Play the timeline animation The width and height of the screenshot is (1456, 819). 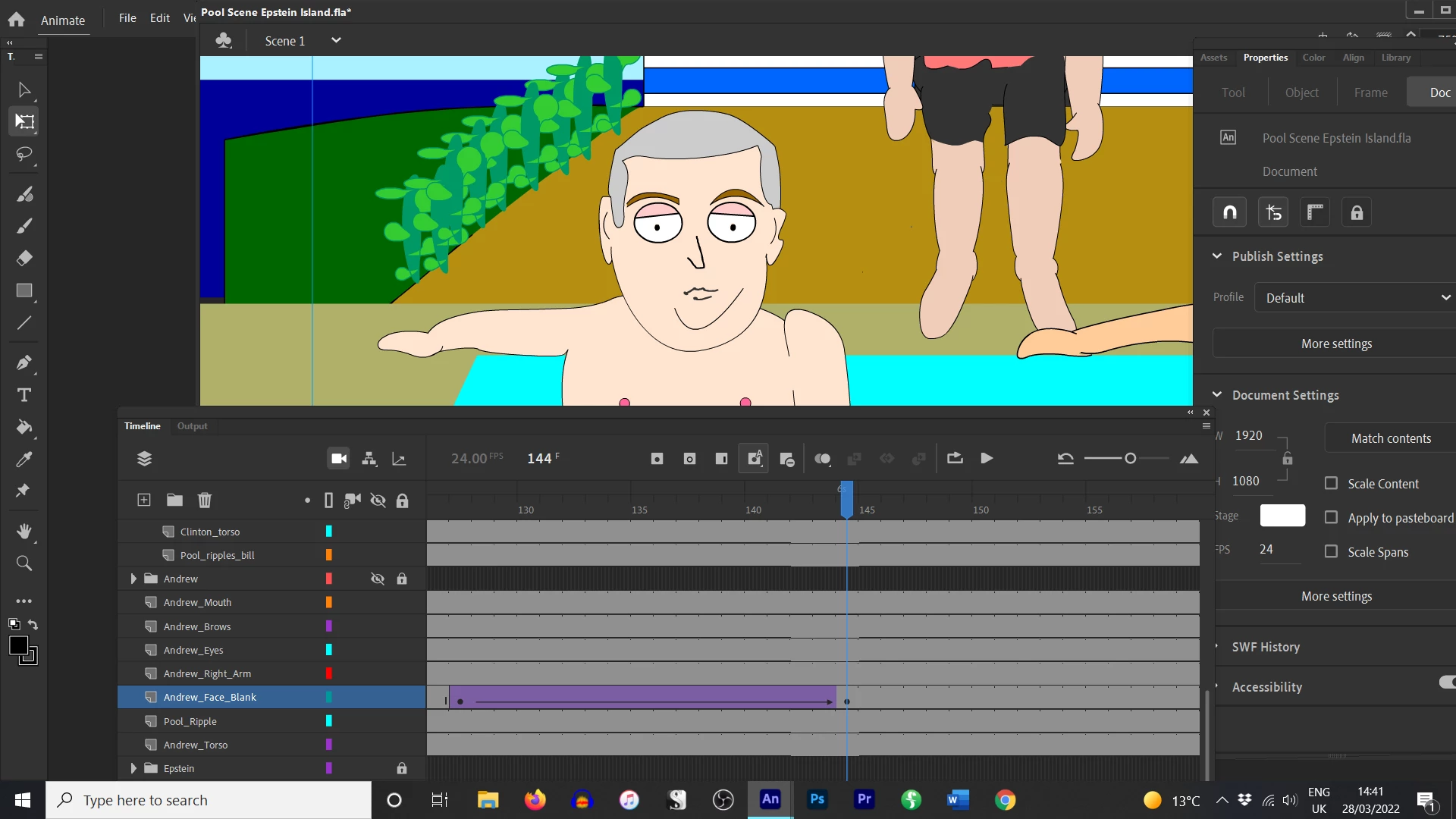(x=987, y=459)
